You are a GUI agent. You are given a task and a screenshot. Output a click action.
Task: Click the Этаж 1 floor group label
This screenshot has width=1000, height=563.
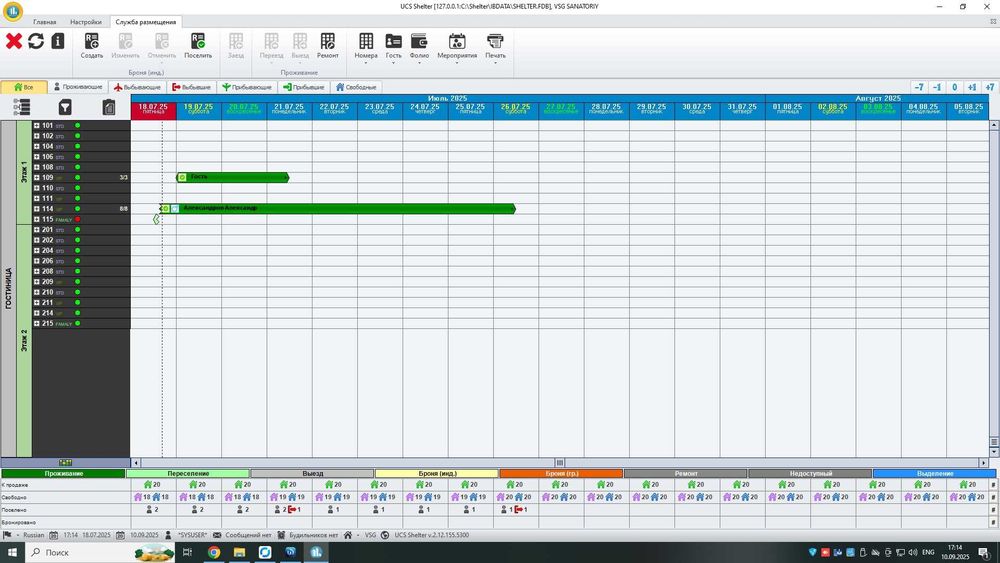tap(24, 172)
